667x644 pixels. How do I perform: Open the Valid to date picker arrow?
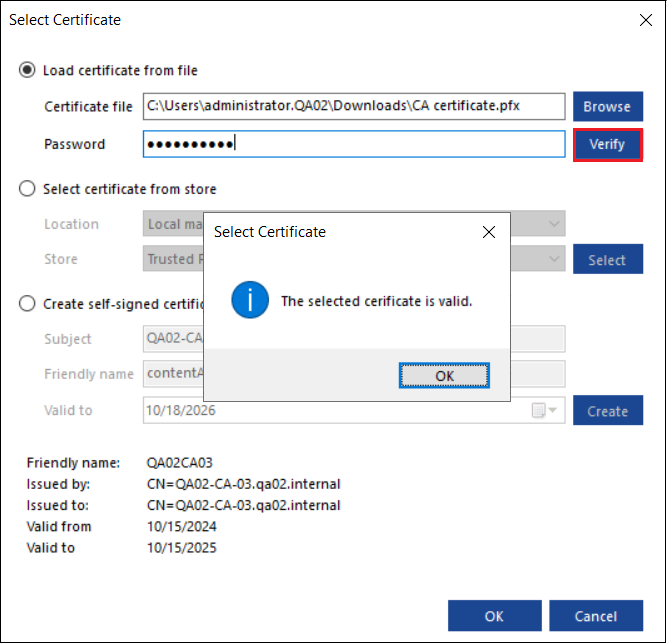click(554, 410)
